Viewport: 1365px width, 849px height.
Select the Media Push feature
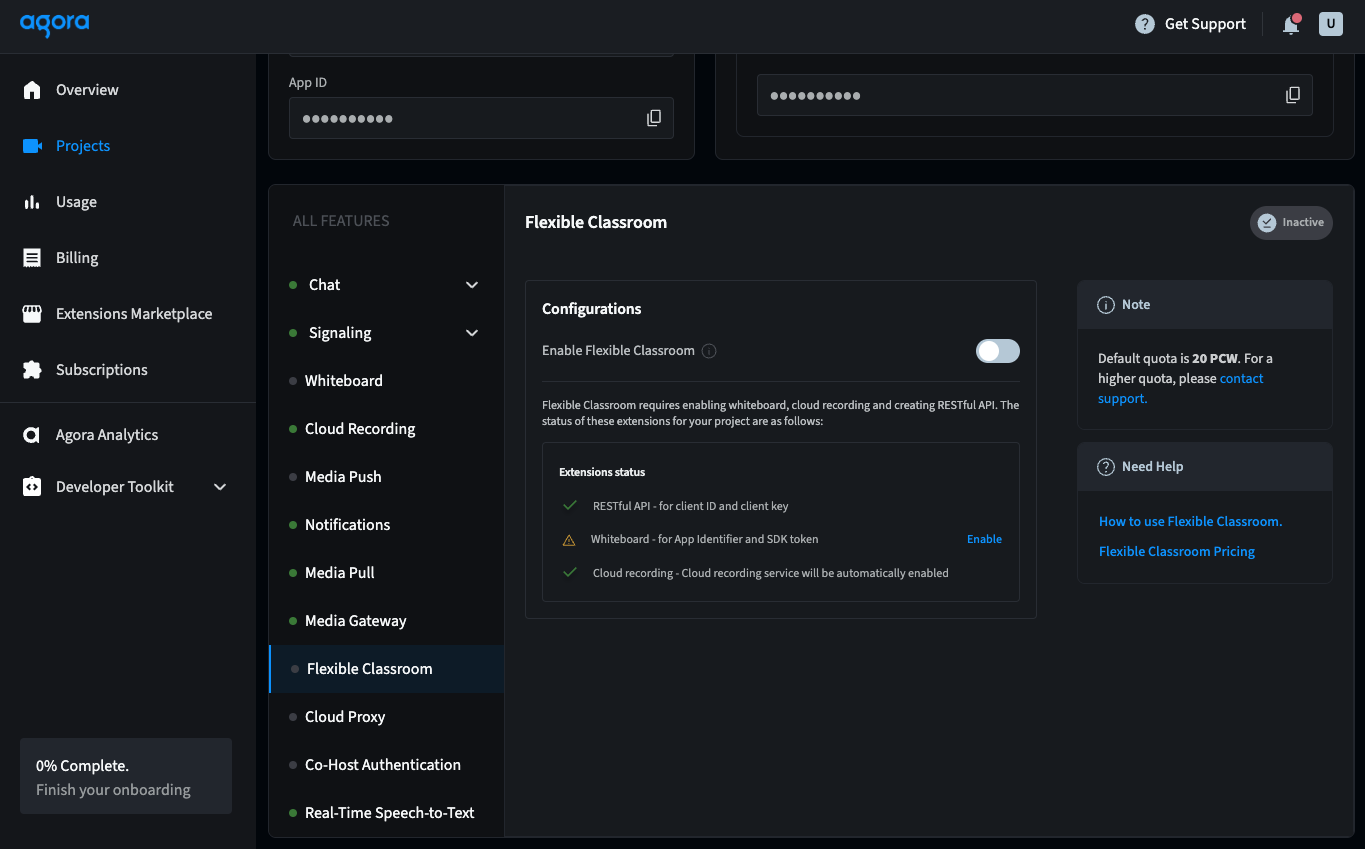(386, 477)
